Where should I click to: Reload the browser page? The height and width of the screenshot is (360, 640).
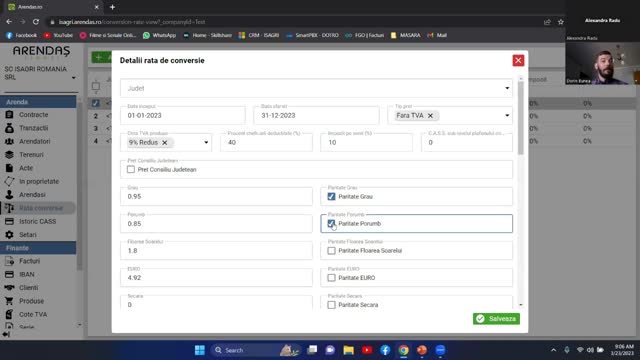pos(36,22)
